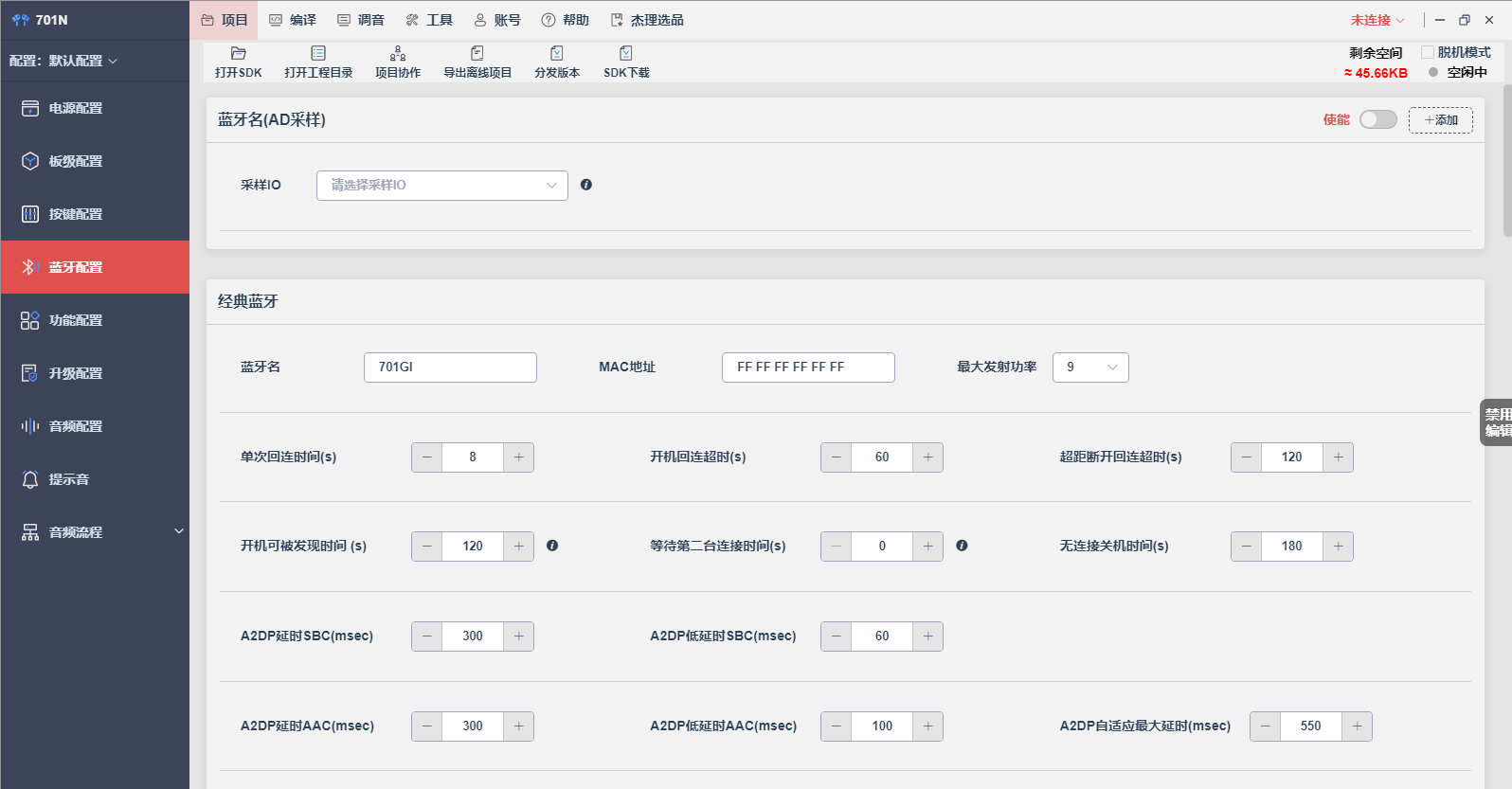
Task: Click the SDK下载 download icon
Action: click(x=626, y=53)
